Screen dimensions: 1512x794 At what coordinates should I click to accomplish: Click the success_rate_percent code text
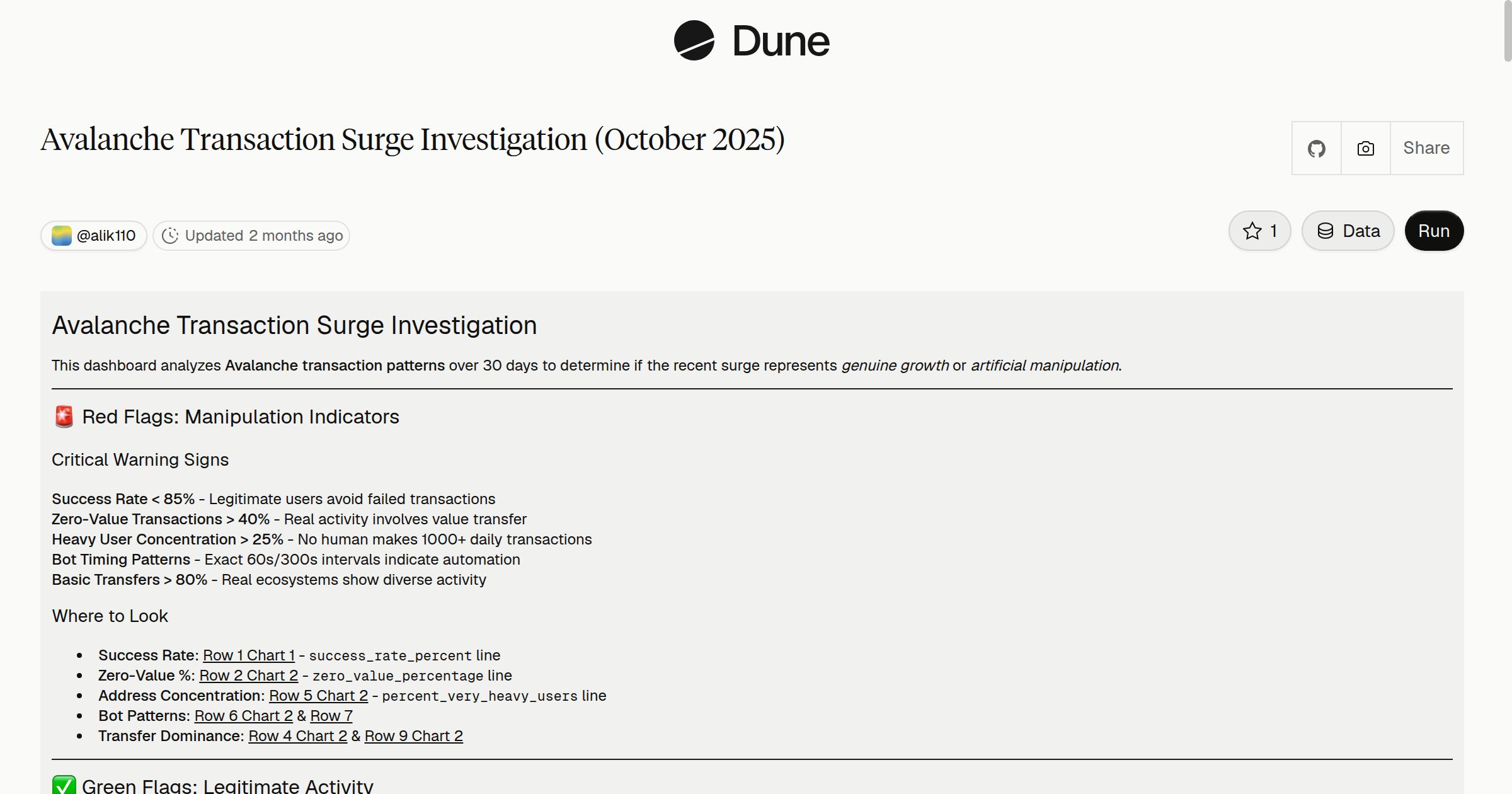(x=390, y=656)
